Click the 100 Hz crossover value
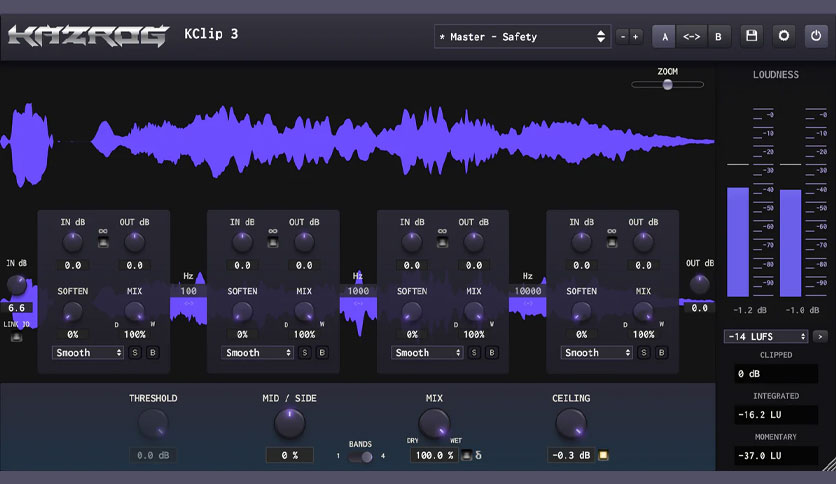This screenshot has width=836, height=484. (x=188, y=291)
